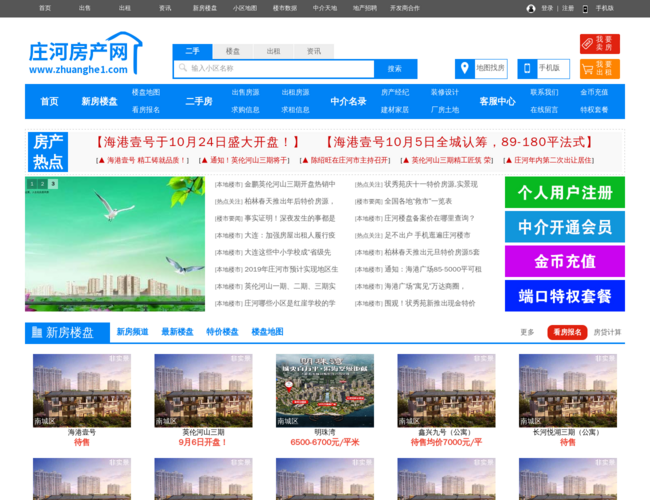650x500 pixels.
Task: Open 求租信息 in navigation bar
Action: tap(296, 110)
